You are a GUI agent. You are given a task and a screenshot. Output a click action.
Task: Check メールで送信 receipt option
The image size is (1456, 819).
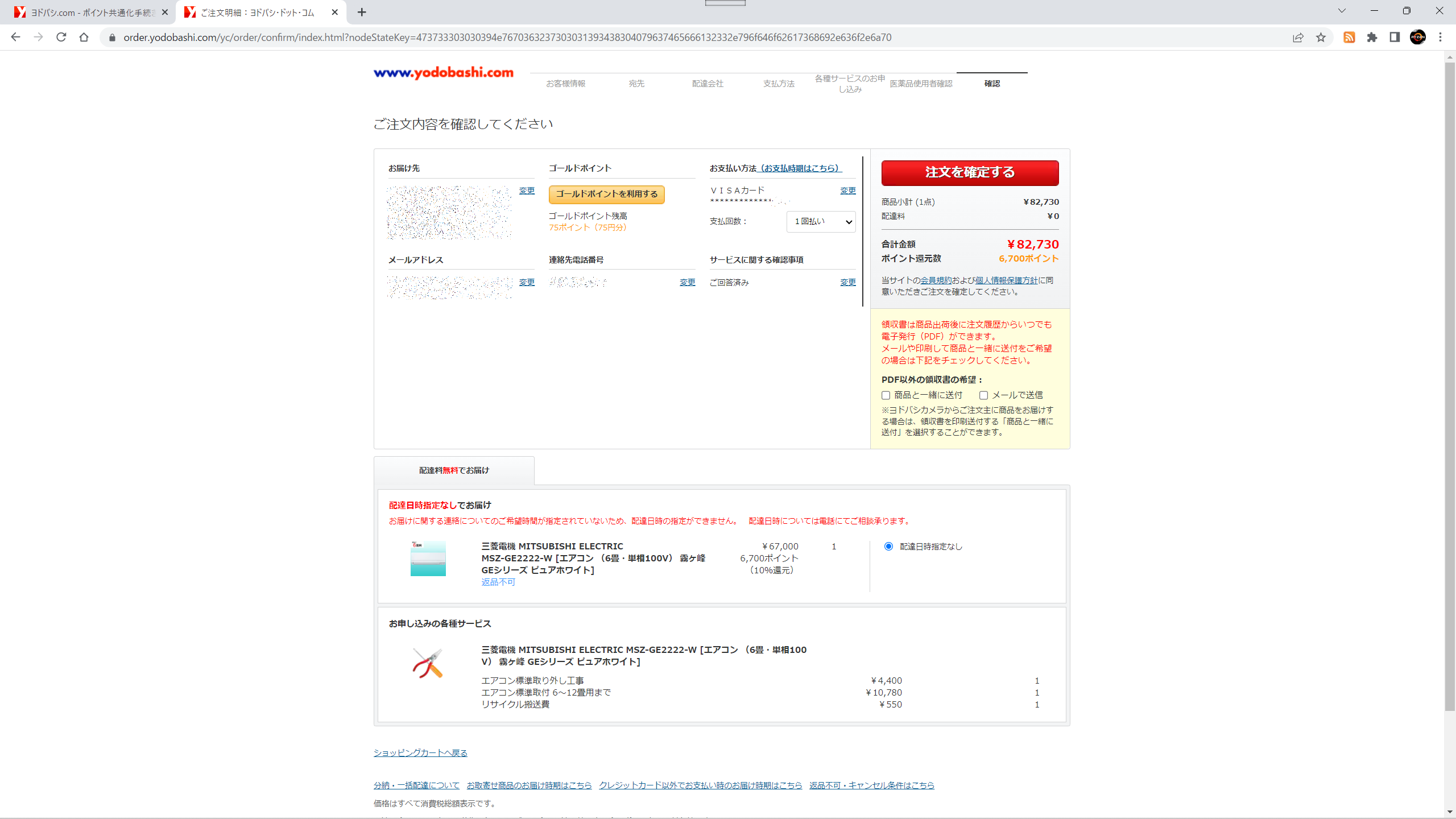983,395
